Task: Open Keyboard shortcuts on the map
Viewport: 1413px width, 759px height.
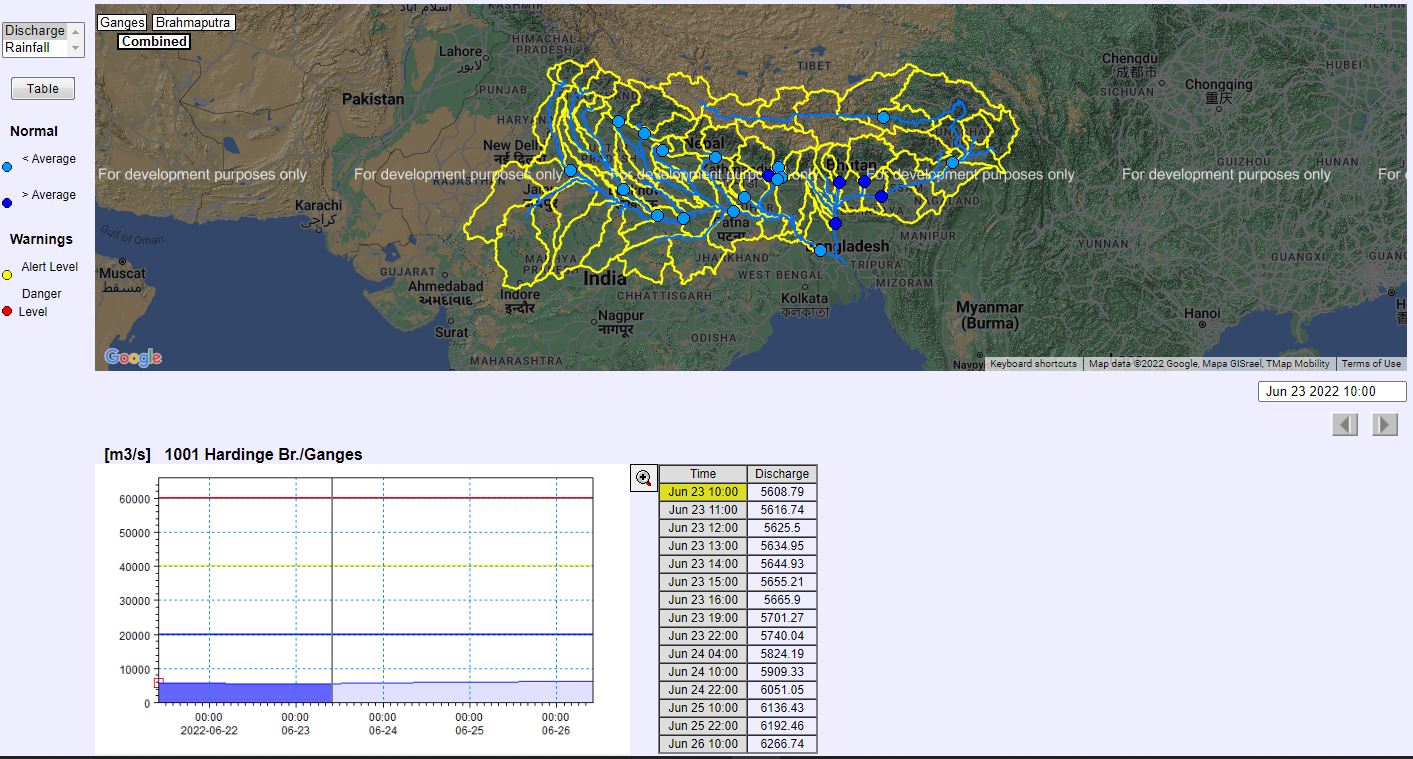Action: click(1033, 364)
